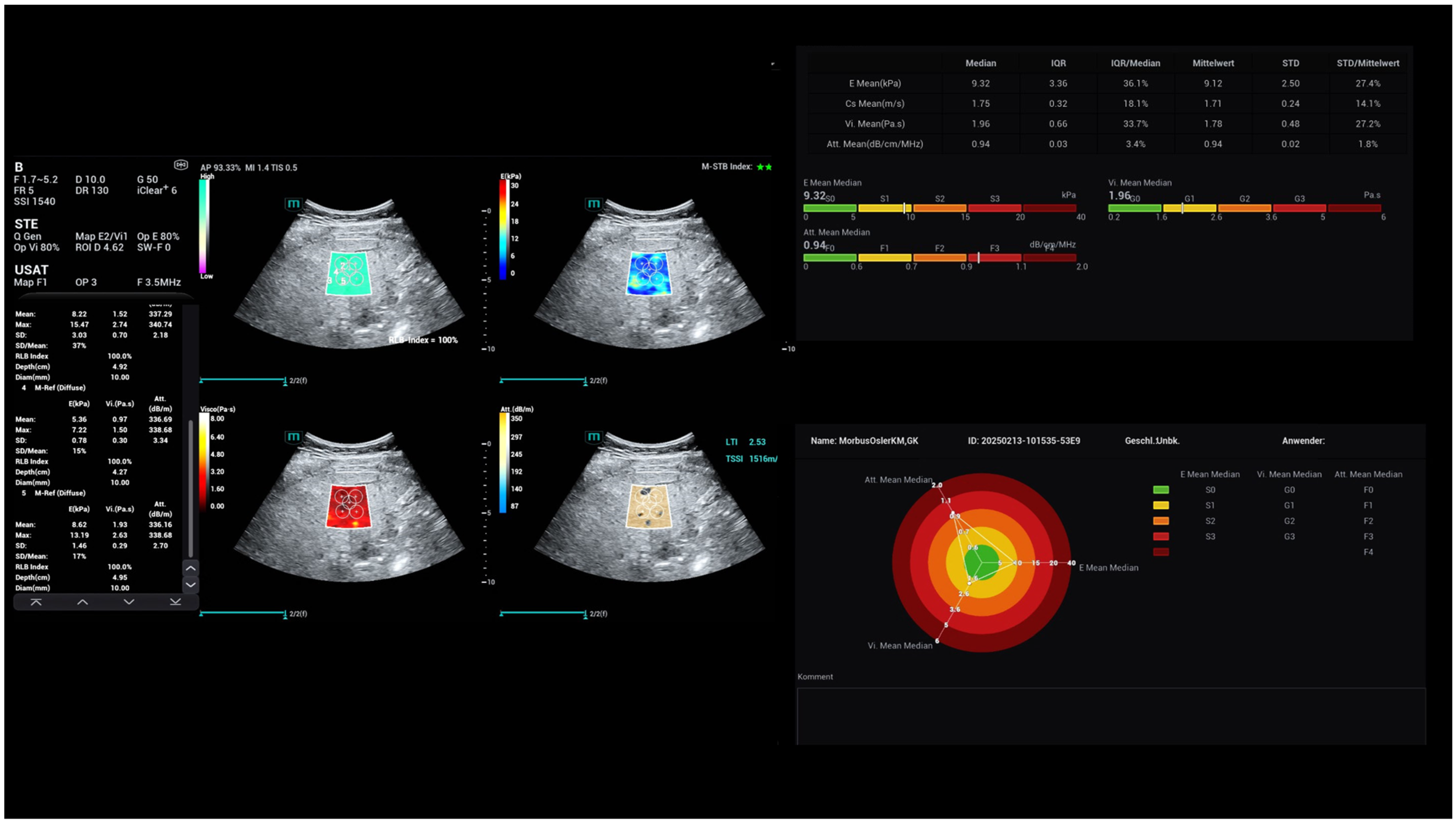The width and height of the screenshot is (1456, 824).
Task: Click the Mittelwert column header
Action: (x=1213, y=63)
